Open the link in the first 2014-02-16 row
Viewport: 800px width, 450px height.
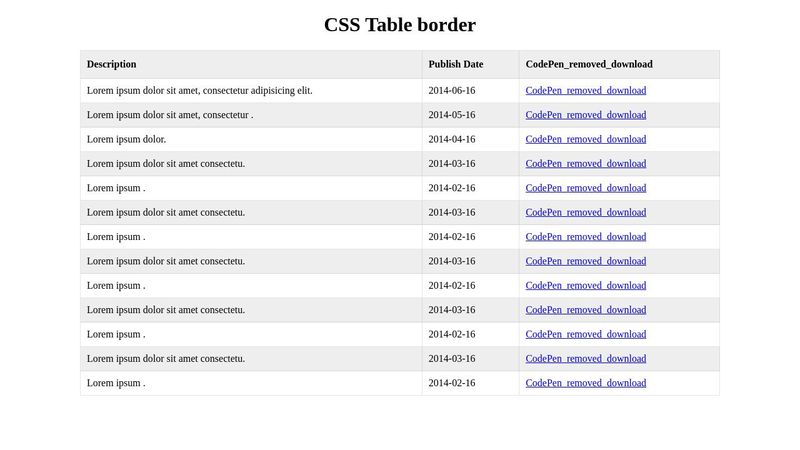pos(585,188)
